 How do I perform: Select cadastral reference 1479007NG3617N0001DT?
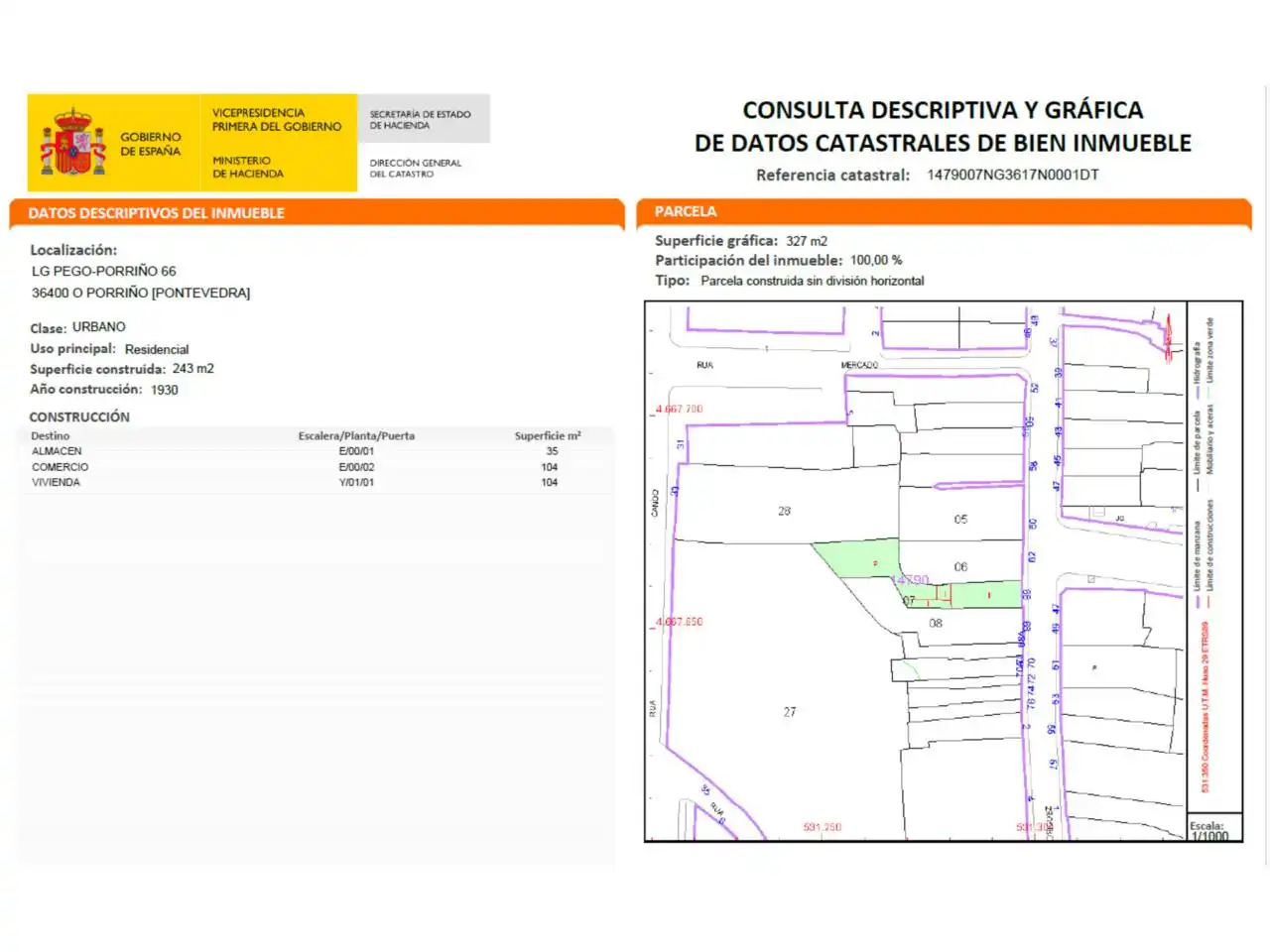[x=1012, y=175]
